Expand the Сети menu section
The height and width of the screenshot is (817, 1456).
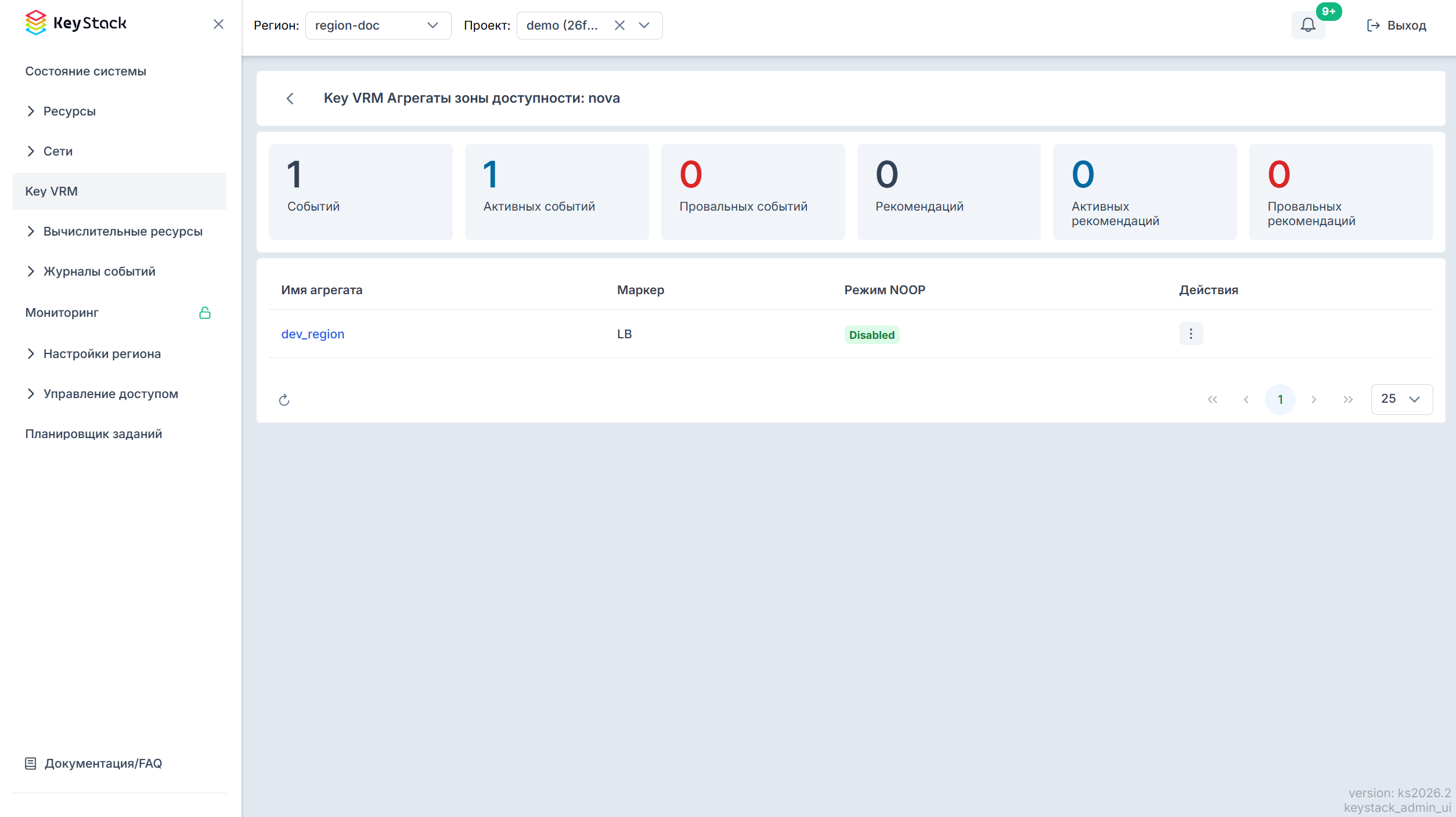click(119, 151)
